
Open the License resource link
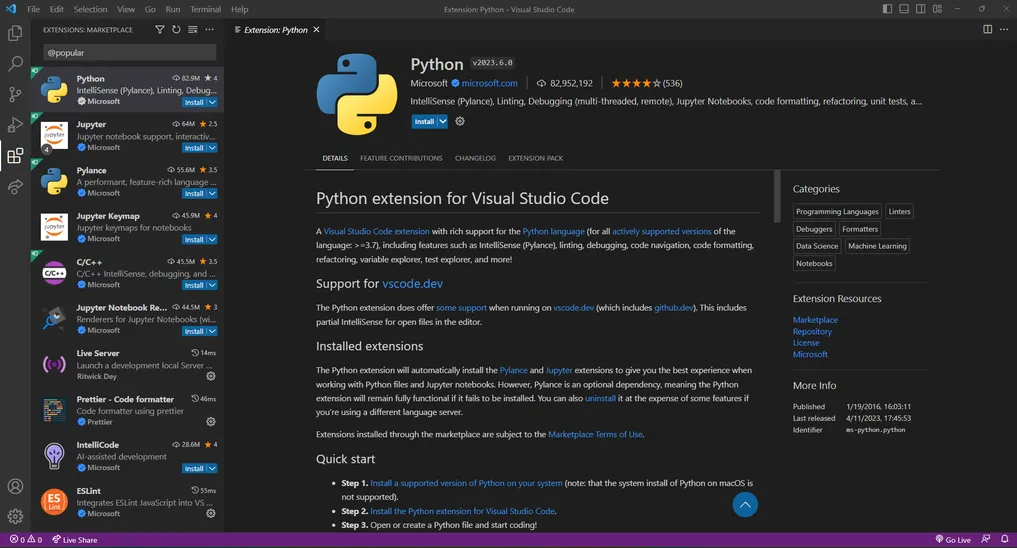point(806,342)
